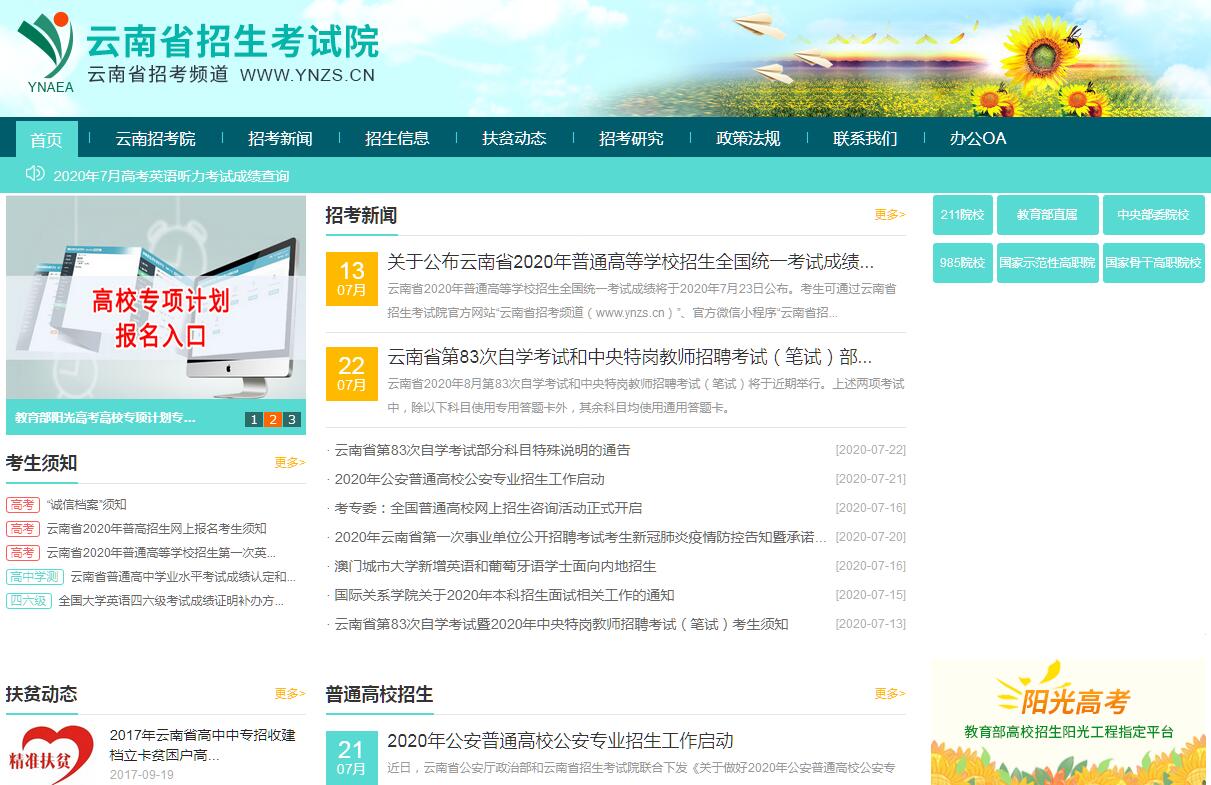Viewport: 1211px width, 785px height.
Task: Expand 更多 in 招考新闻 section
Action: pyautogui.click(x=889, y=214)
